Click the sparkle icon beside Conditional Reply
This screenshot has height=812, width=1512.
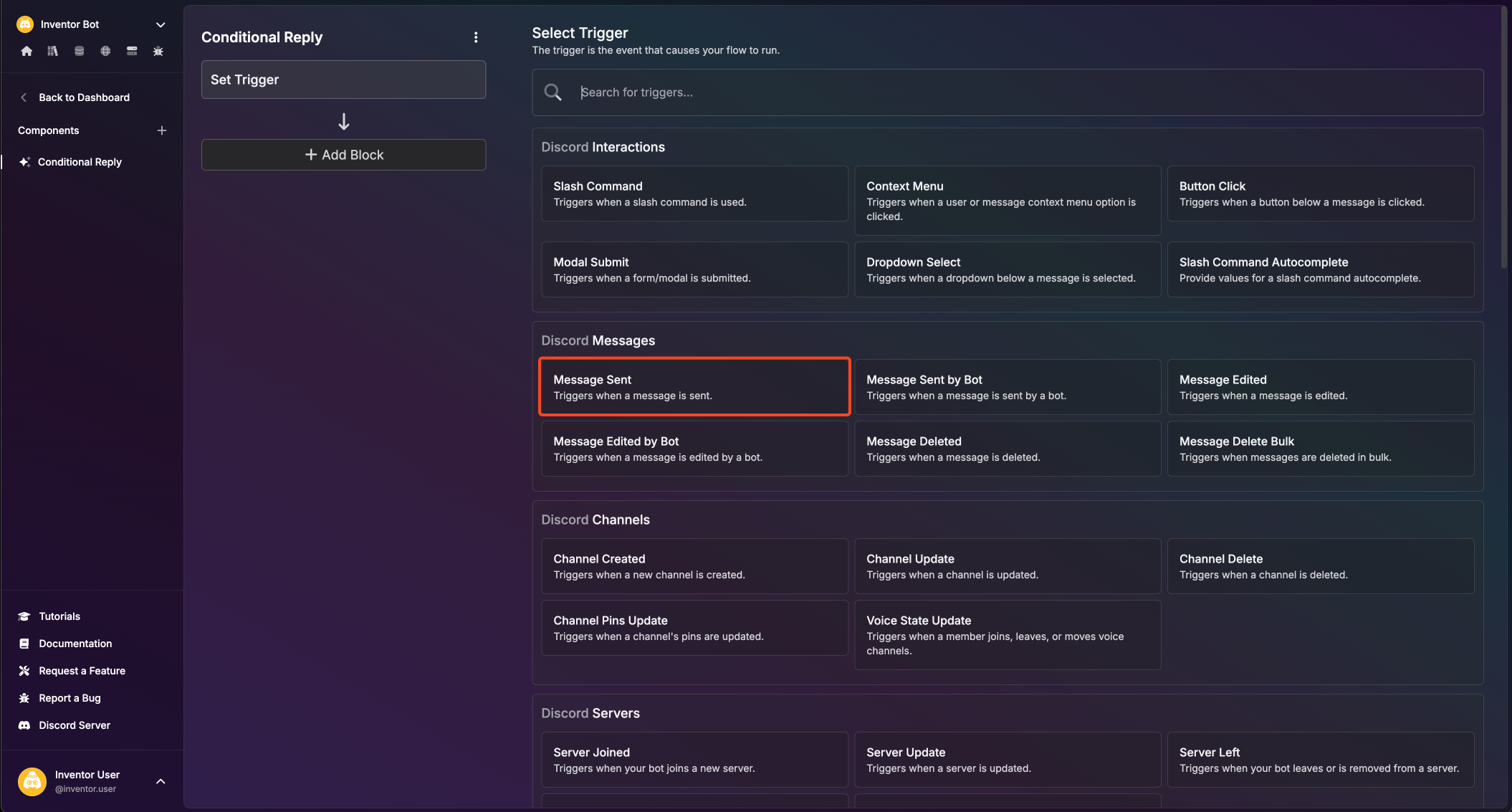pyautogui.click(x=24, y=162)
